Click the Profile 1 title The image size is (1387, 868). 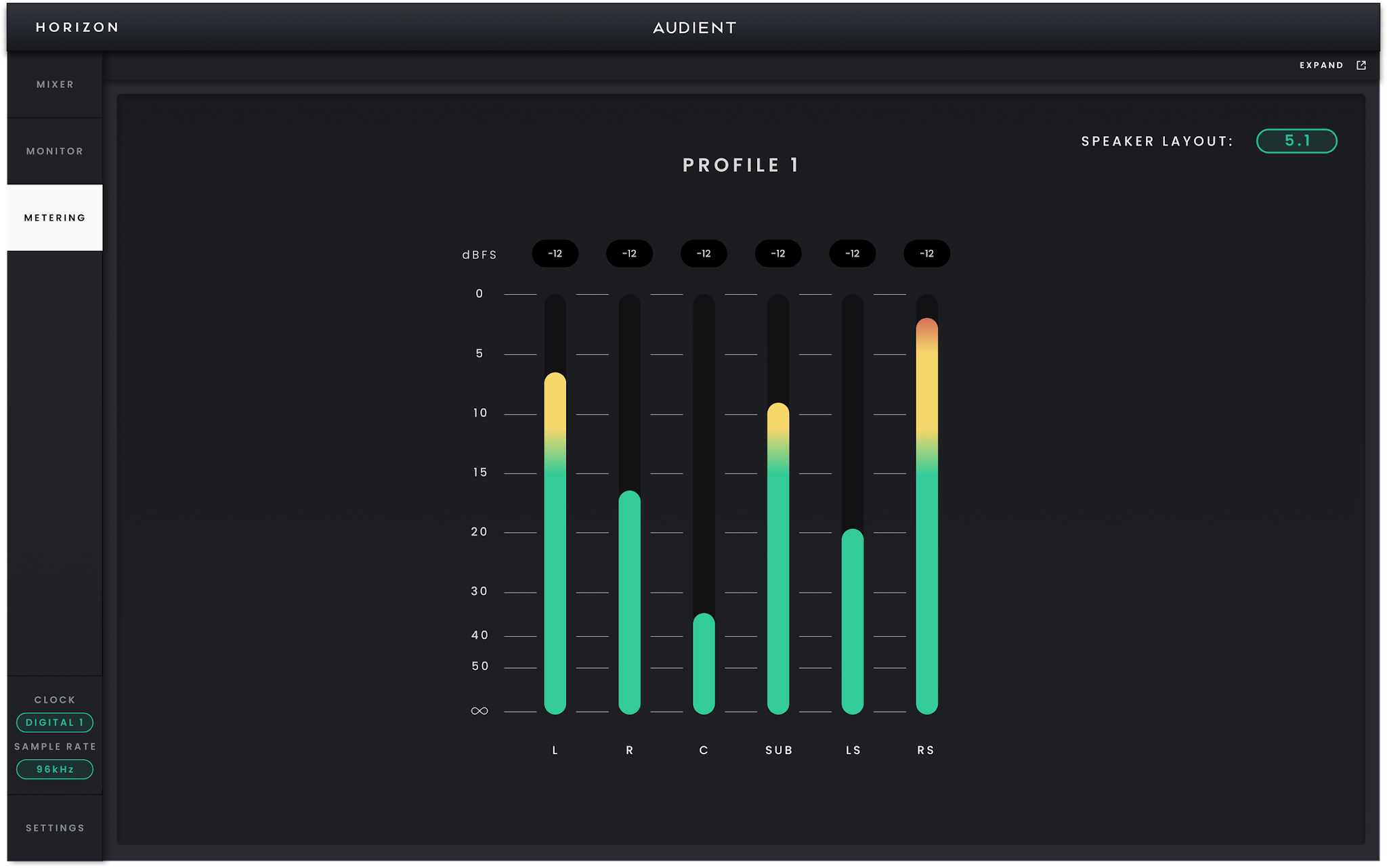(741, 165)
